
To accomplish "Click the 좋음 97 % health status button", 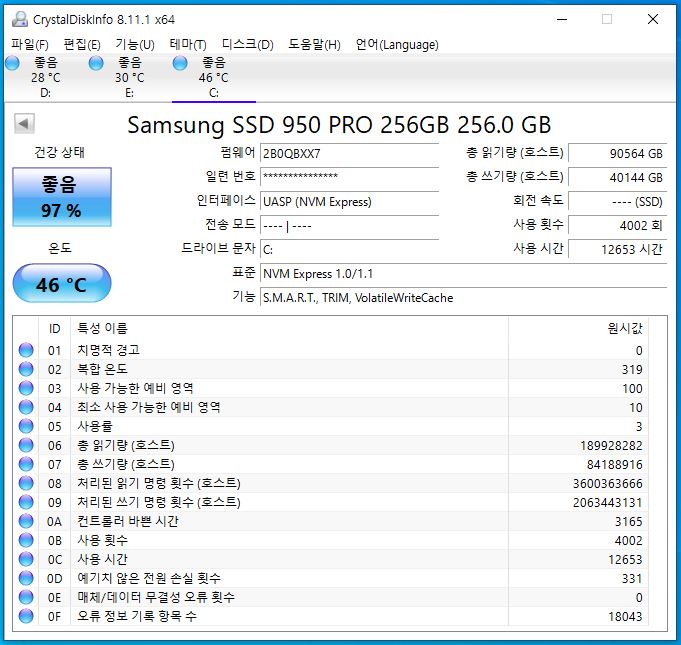I will [x=62, y=197].
